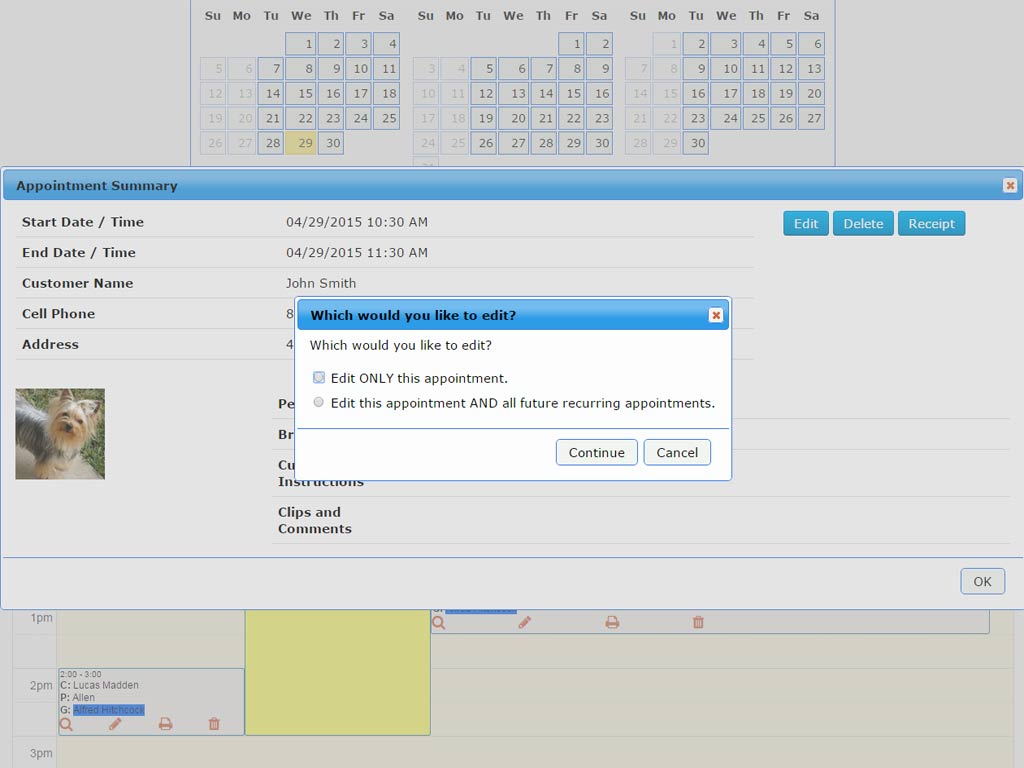Select 'Edit this appointment AND all future recurring appointments'
Screen dimensions: 1024x768
(x=319, y=402)
